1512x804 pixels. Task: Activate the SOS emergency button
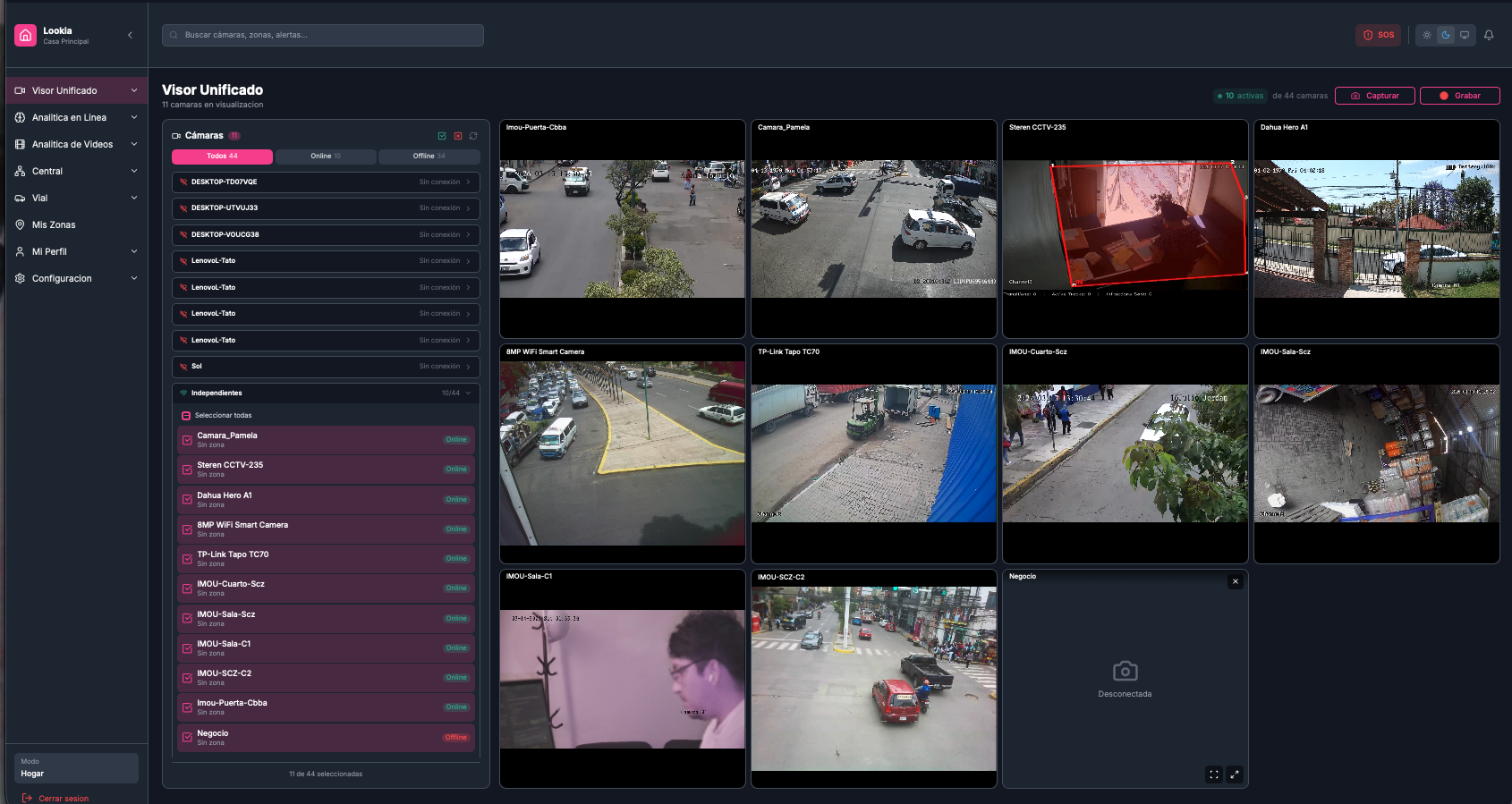1378,35
